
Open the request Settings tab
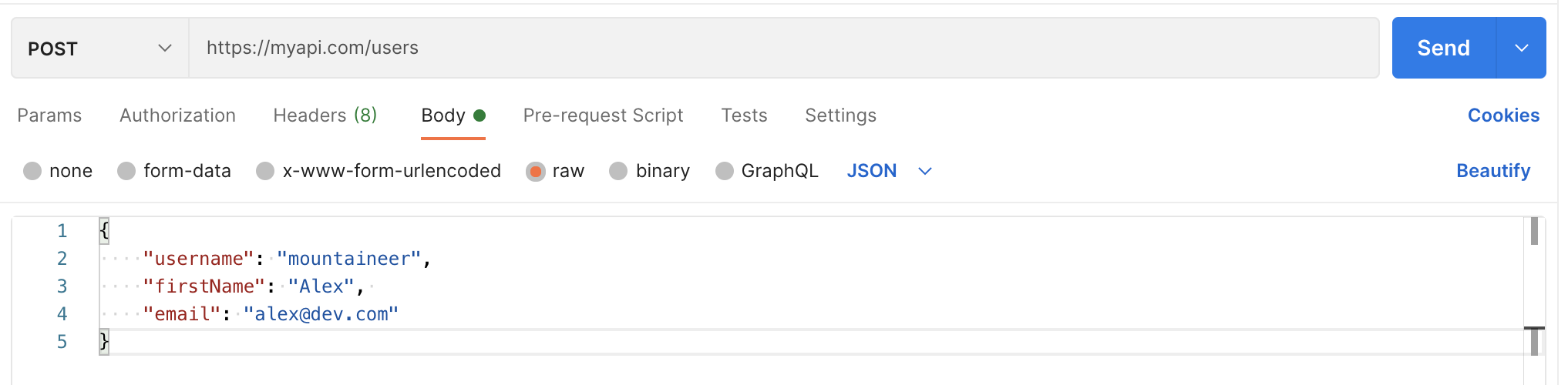(x=840, y=115)
